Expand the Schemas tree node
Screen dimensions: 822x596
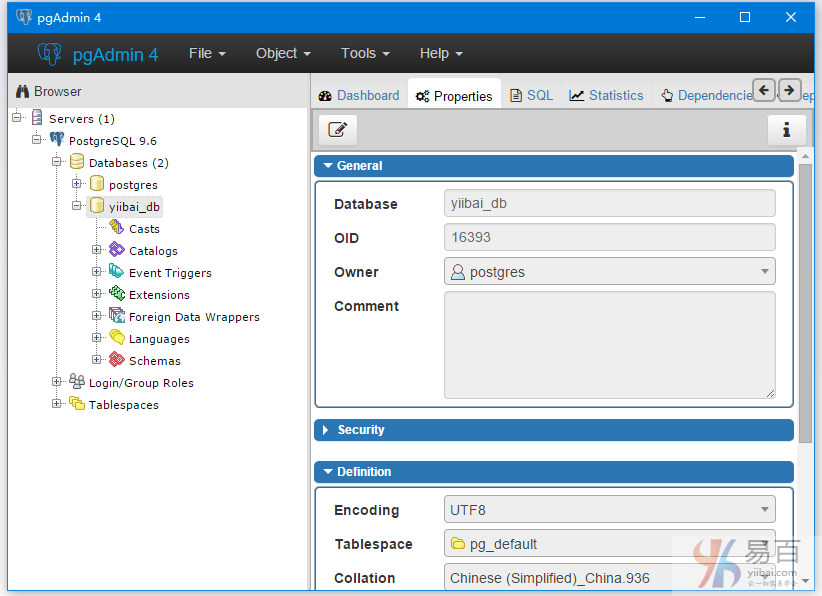click(x=97, y=360)
